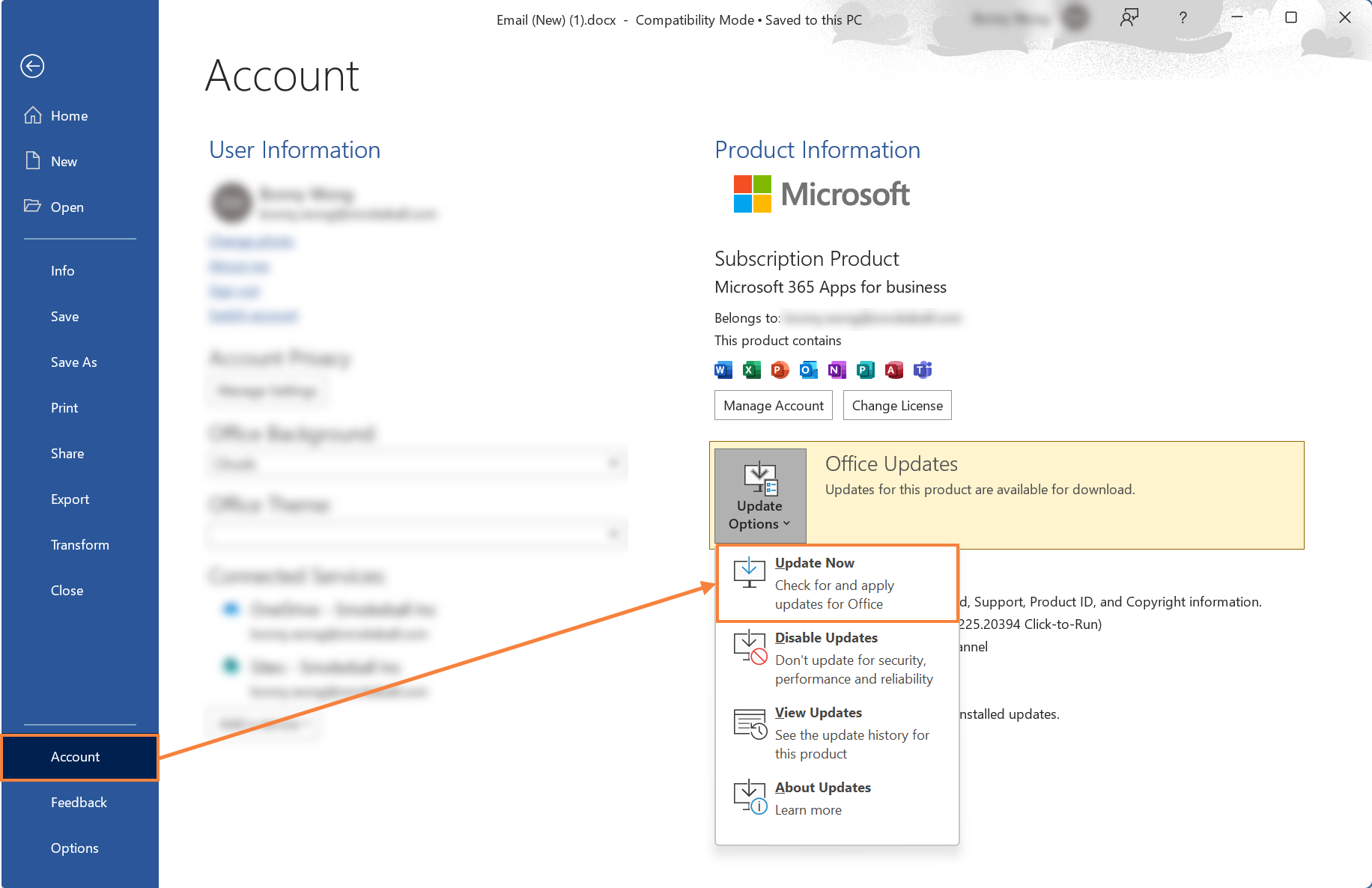This screenshot has height=888, width=1372.
Task: Click the Word app icon
Action: [x=723, y=370]
